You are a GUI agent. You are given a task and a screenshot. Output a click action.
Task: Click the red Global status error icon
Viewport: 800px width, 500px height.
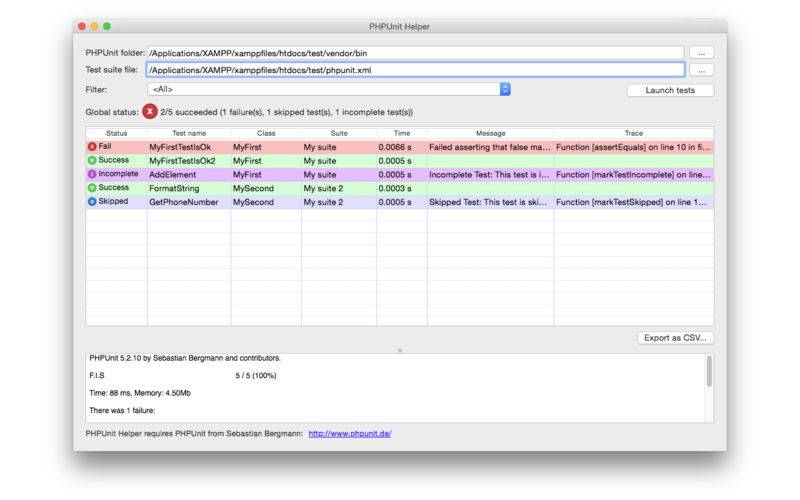pyautogui.click(x=149, y=111)
